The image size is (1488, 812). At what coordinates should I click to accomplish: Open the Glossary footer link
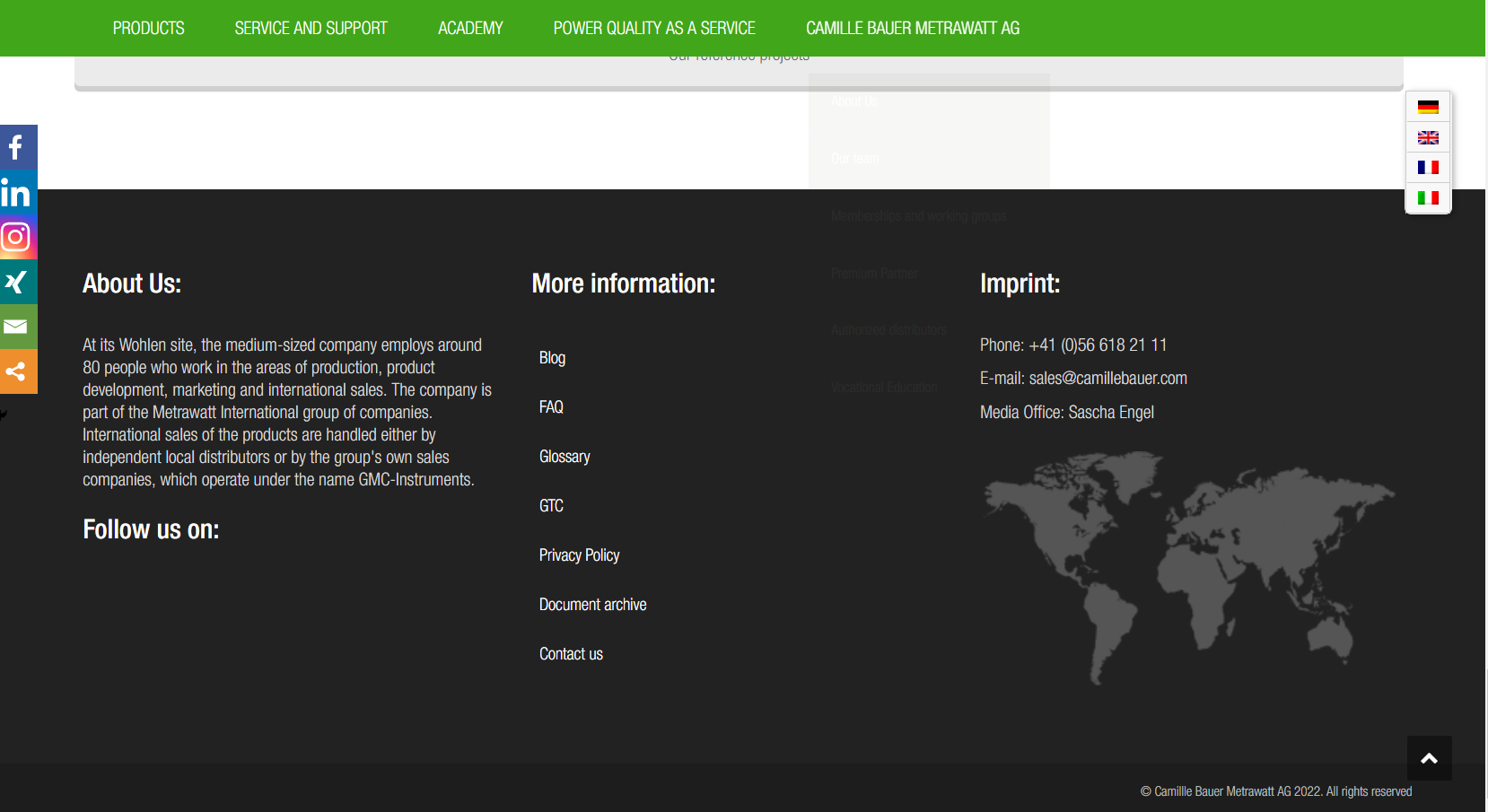coord(565,456)
